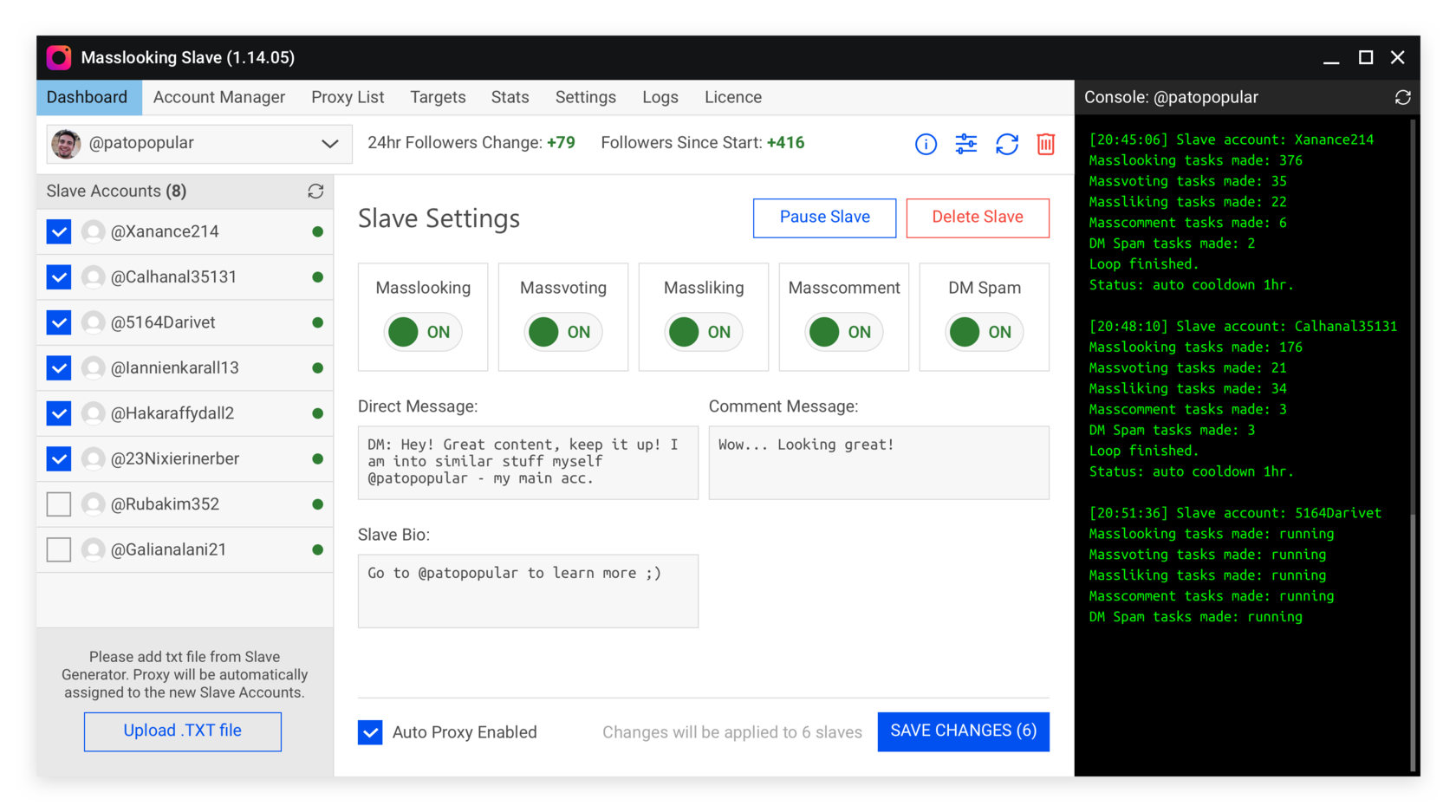This screenshot has width=1456, height=812.
Task: Click into the Direct Message text box
Action: tap(528, 463)
